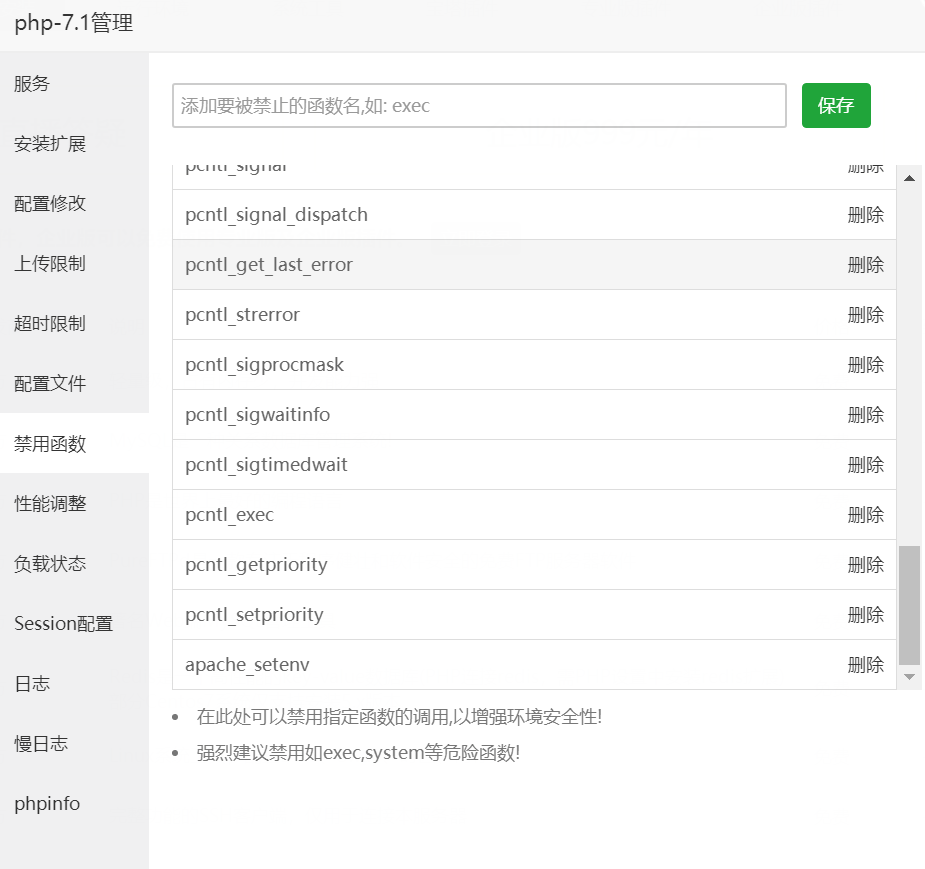This screenshot has width=925, height=869.
Task: Open the 安装扩展 section
Action: 49,144
